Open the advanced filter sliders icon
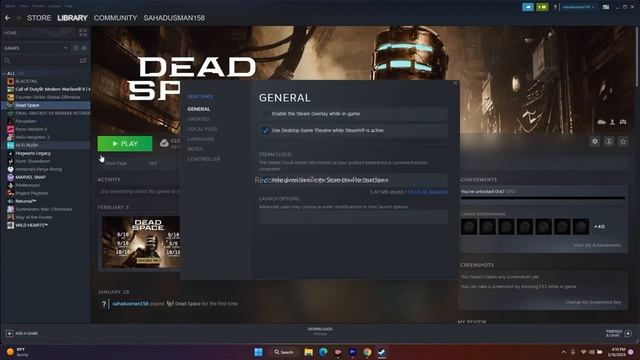Viewport: 640px width, 360px height. tap(83, 60)
